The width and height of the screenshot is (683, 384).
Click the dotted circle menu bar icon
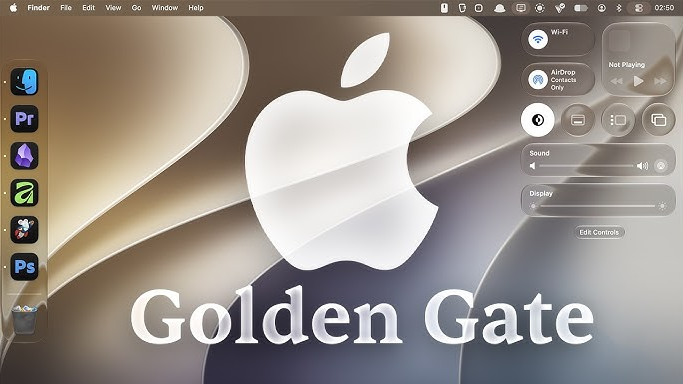click(x=540, y=8)
